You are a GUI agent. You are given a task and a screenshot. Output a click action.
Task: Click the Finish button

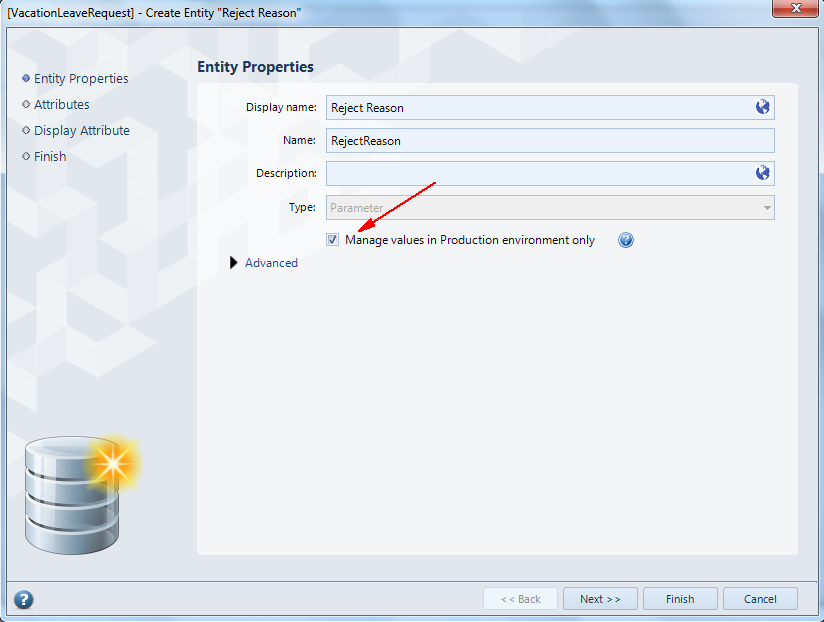pos(680,599)
